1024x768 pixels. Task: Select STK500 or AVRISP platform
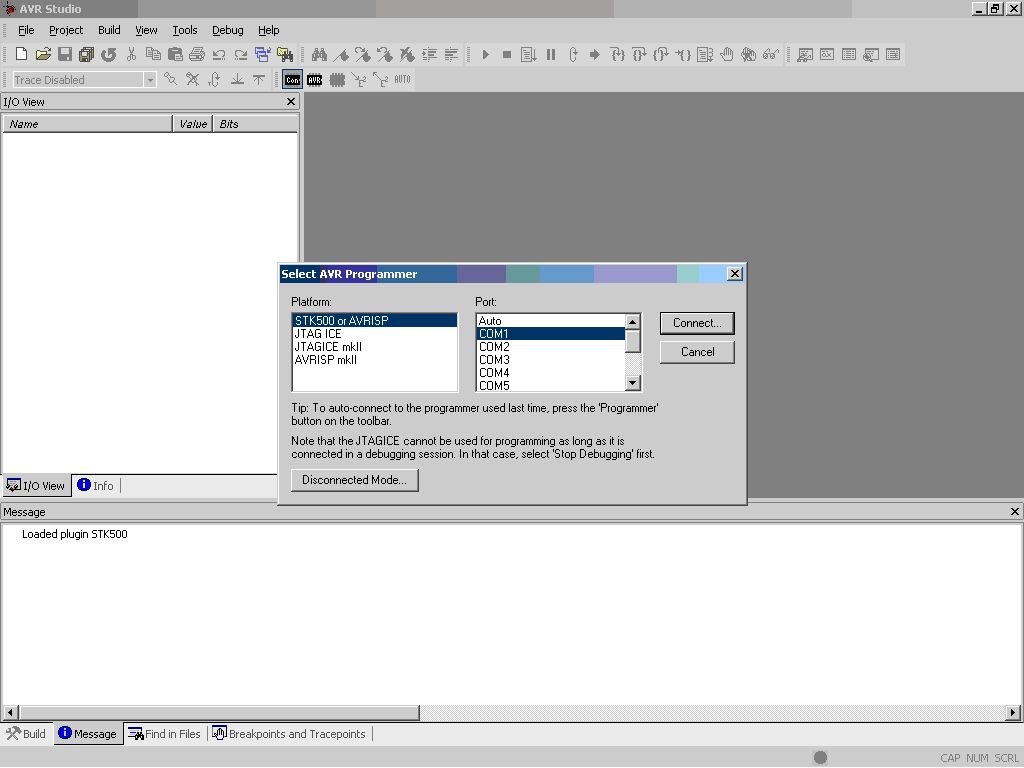[374, 321]
